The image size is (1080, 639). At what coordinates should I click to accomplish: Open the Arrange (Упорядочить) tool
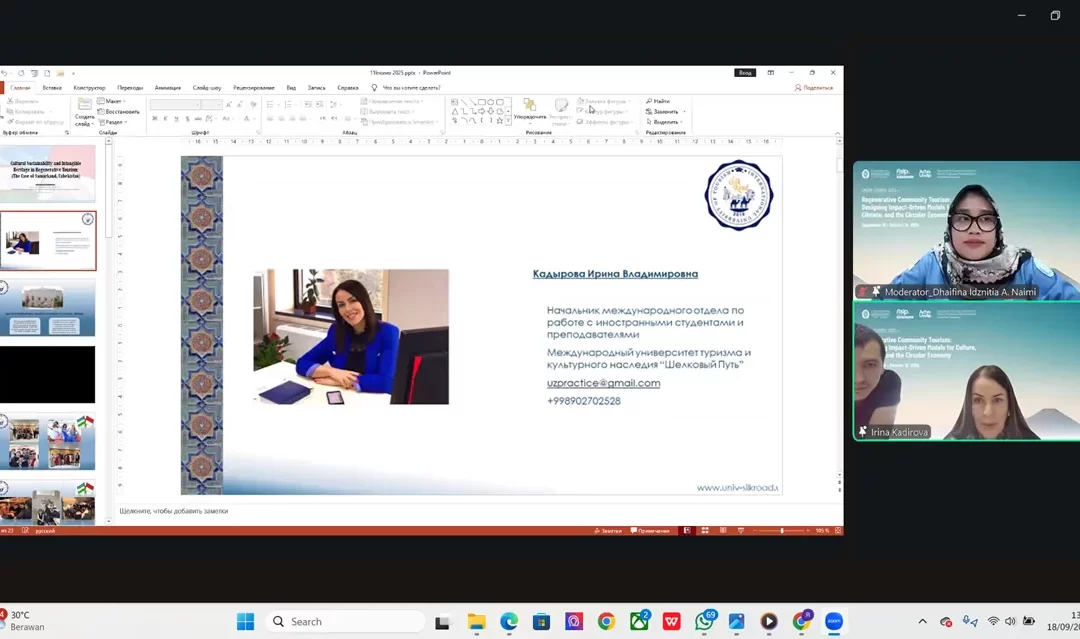pyautogui.click(x=530, y=110)
